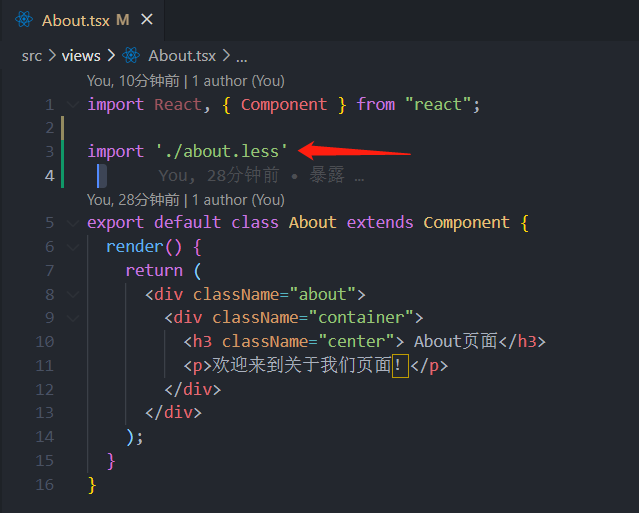This screenshot has height=513, width=639.
Task: Click the closing brace on line 16
Action: [x=92, y=485]
